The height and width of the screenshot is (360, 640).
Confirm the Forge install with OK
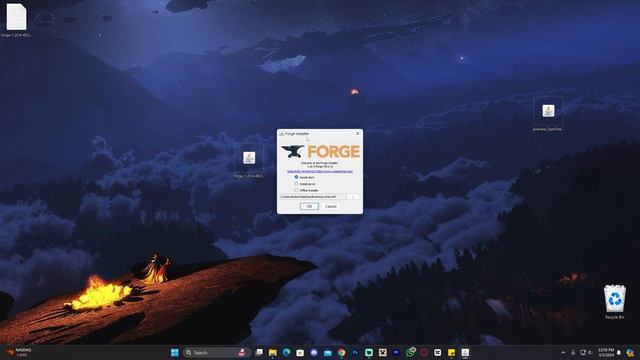click(x=309, y=207)
